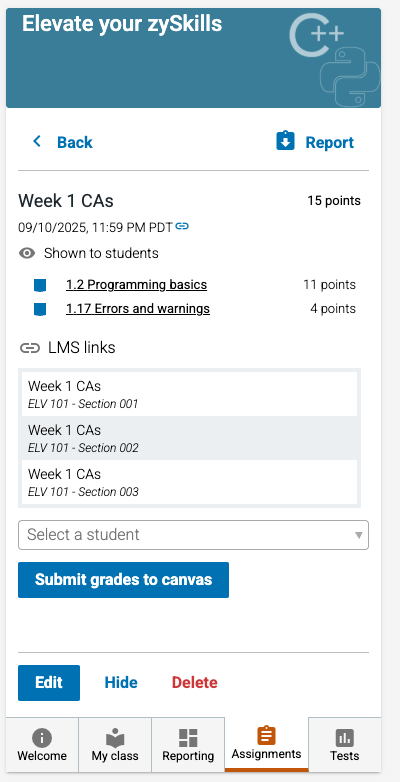
Task: Open the Select a student dropdown
Action: click(194, 535)
